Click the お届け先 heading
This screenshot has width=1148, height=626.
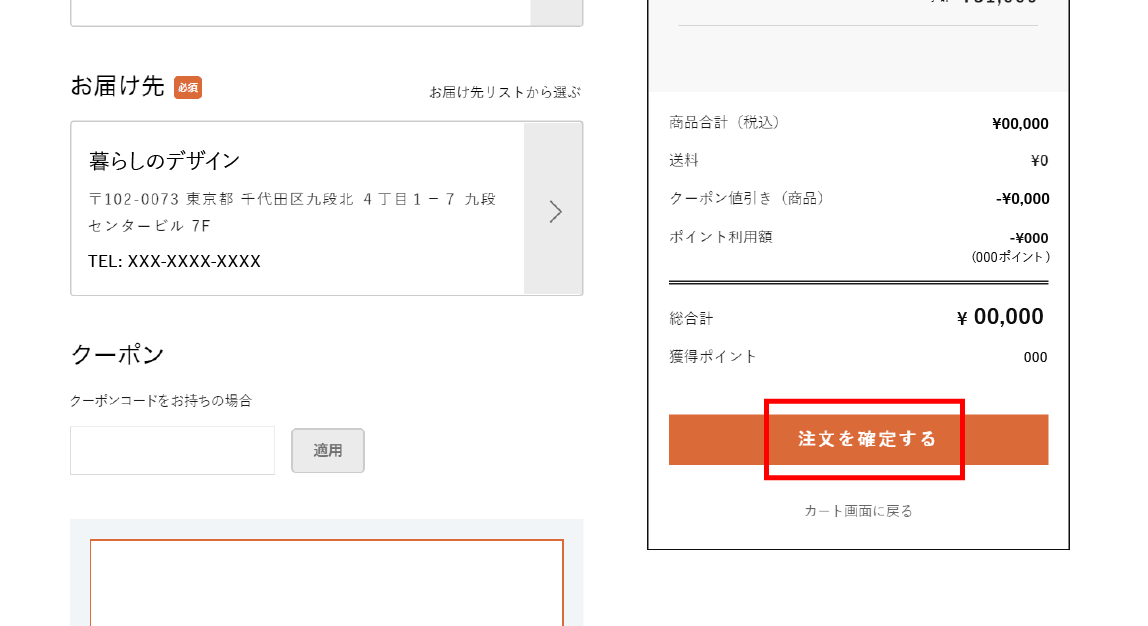(x=117, y=86)
